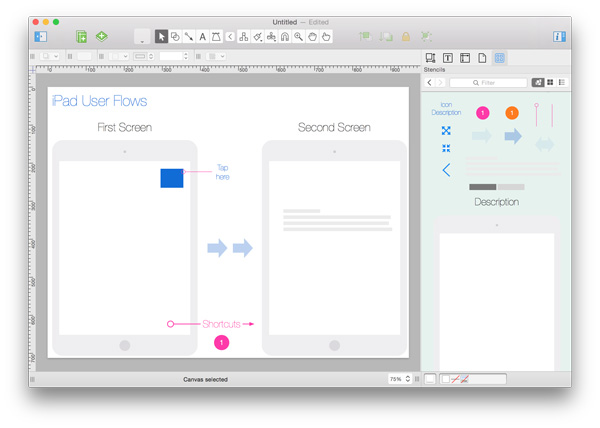Click the ruler origin corner box
The height and width of the screenshot is (428, 600).
[33, 70]
